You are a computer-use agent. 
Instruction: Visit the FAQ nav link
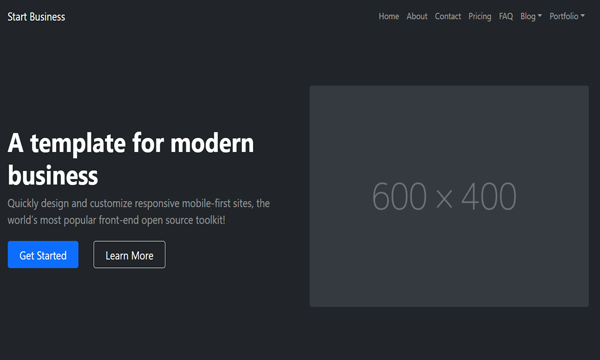click(506, 16)
